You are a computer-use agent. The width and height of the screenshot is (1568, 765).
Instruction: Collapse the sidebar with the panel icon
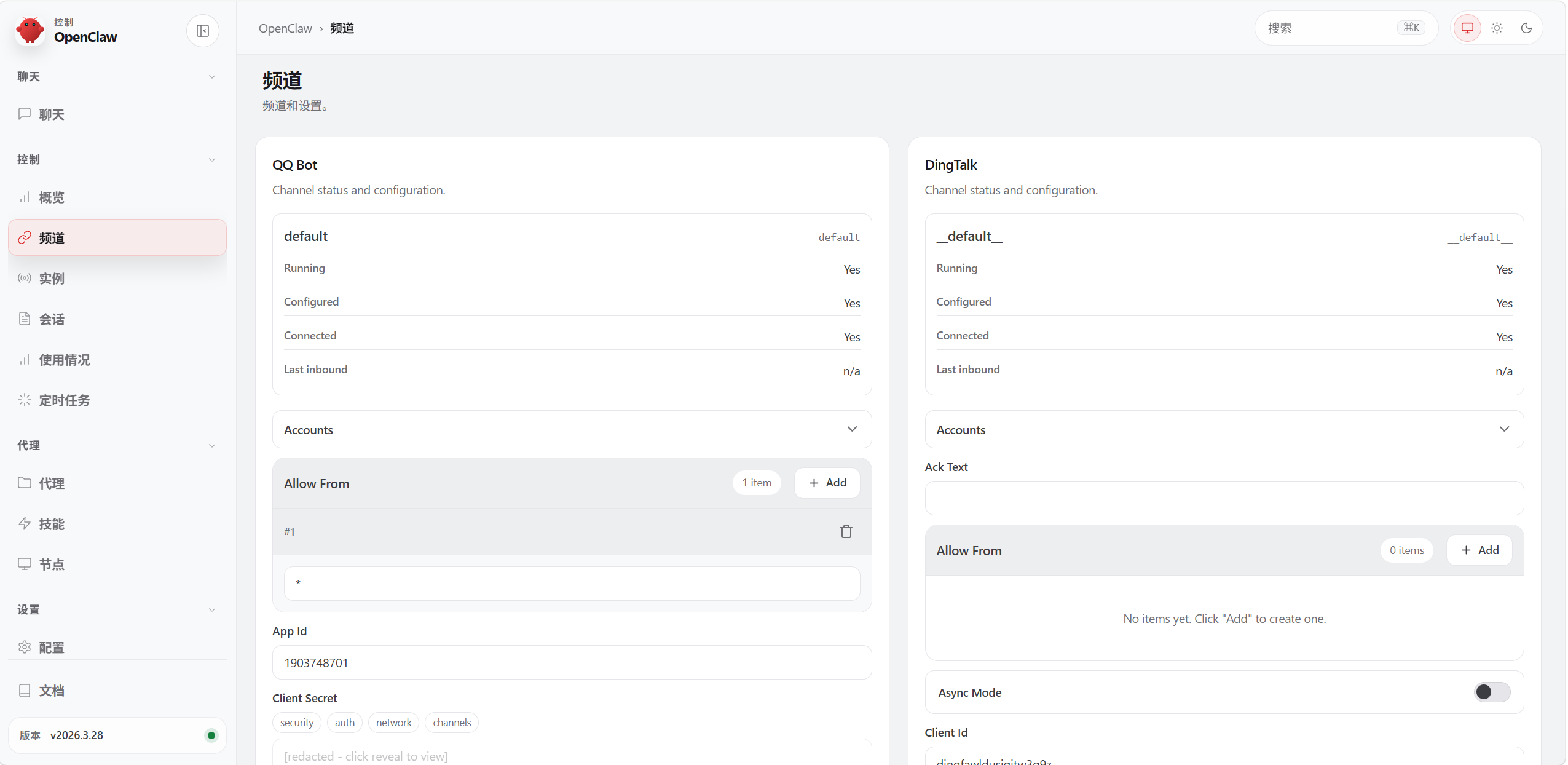click(203, 31)
